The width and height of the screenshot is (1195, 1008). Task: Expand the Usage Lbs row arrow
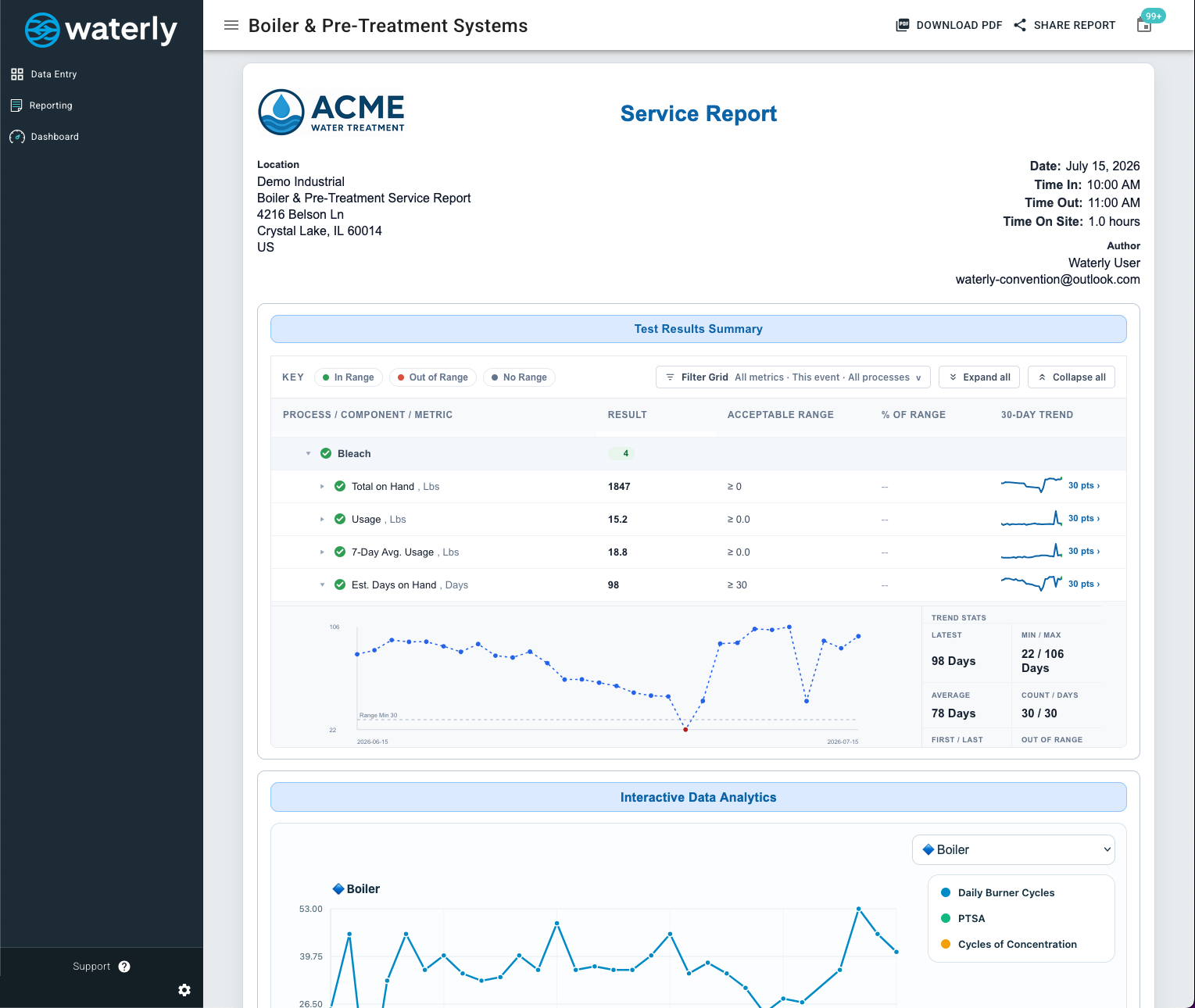pyautogui.click(x=322, y=520)
